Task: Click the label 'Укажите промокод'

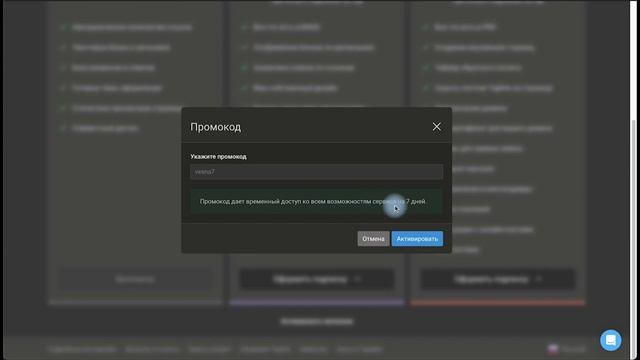Action: coord(218,157)
